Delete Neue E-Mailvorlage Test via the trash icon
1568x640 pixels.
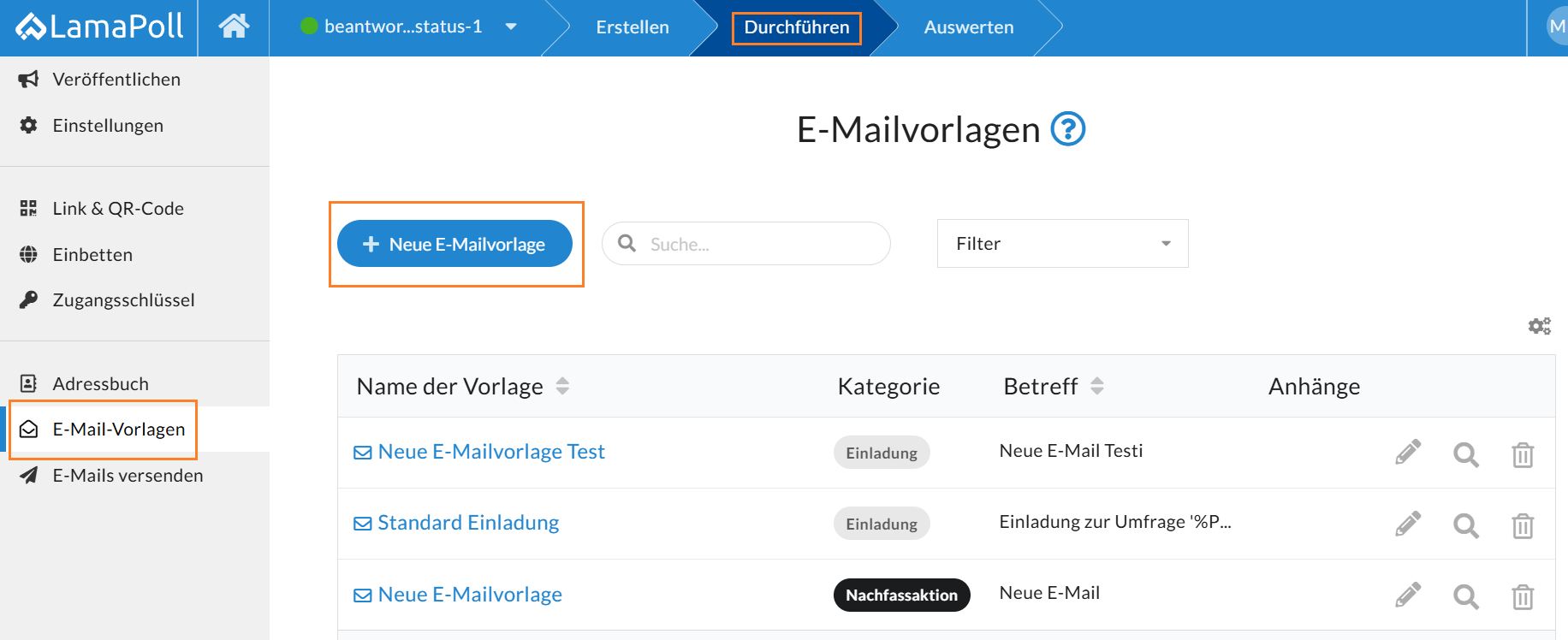click(1523, 454)
